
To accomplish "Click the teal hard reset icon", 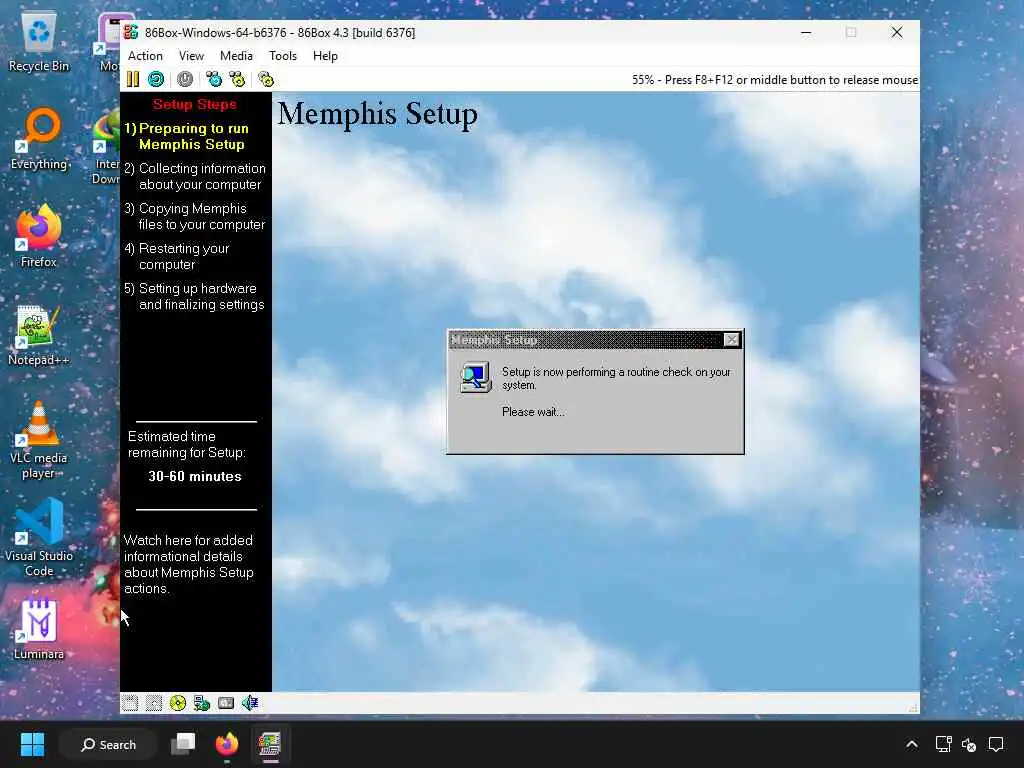I will 155,80.
